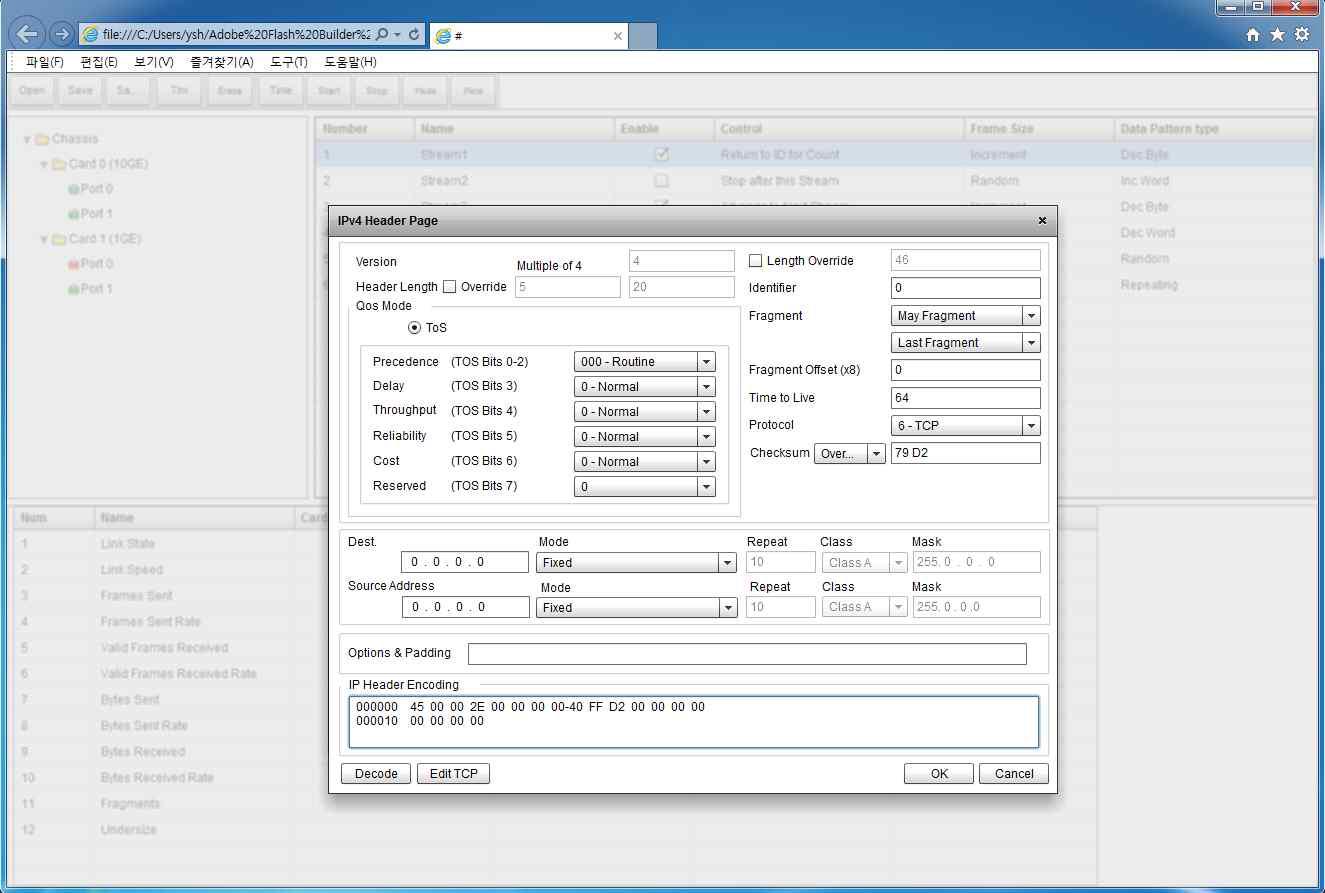Open the 편집(E) menu

(99, 62)
